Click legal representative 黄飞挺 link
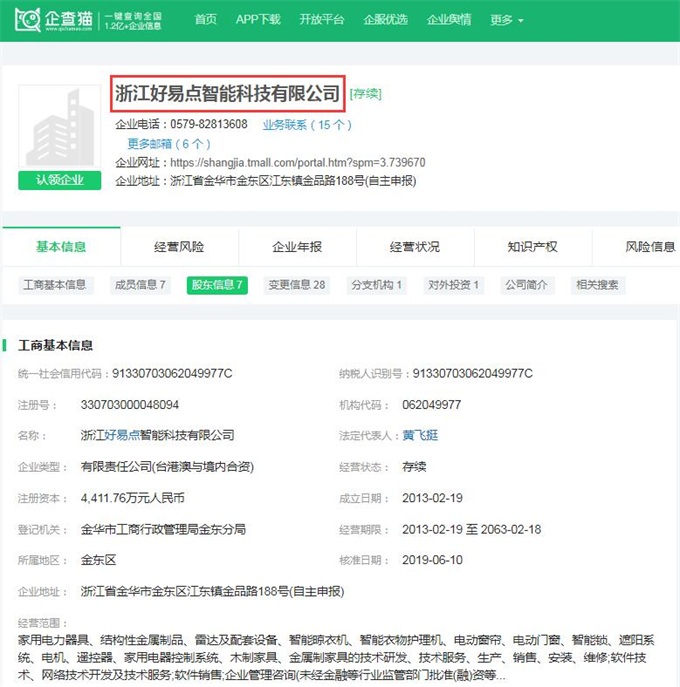 [x=420, y=435]
